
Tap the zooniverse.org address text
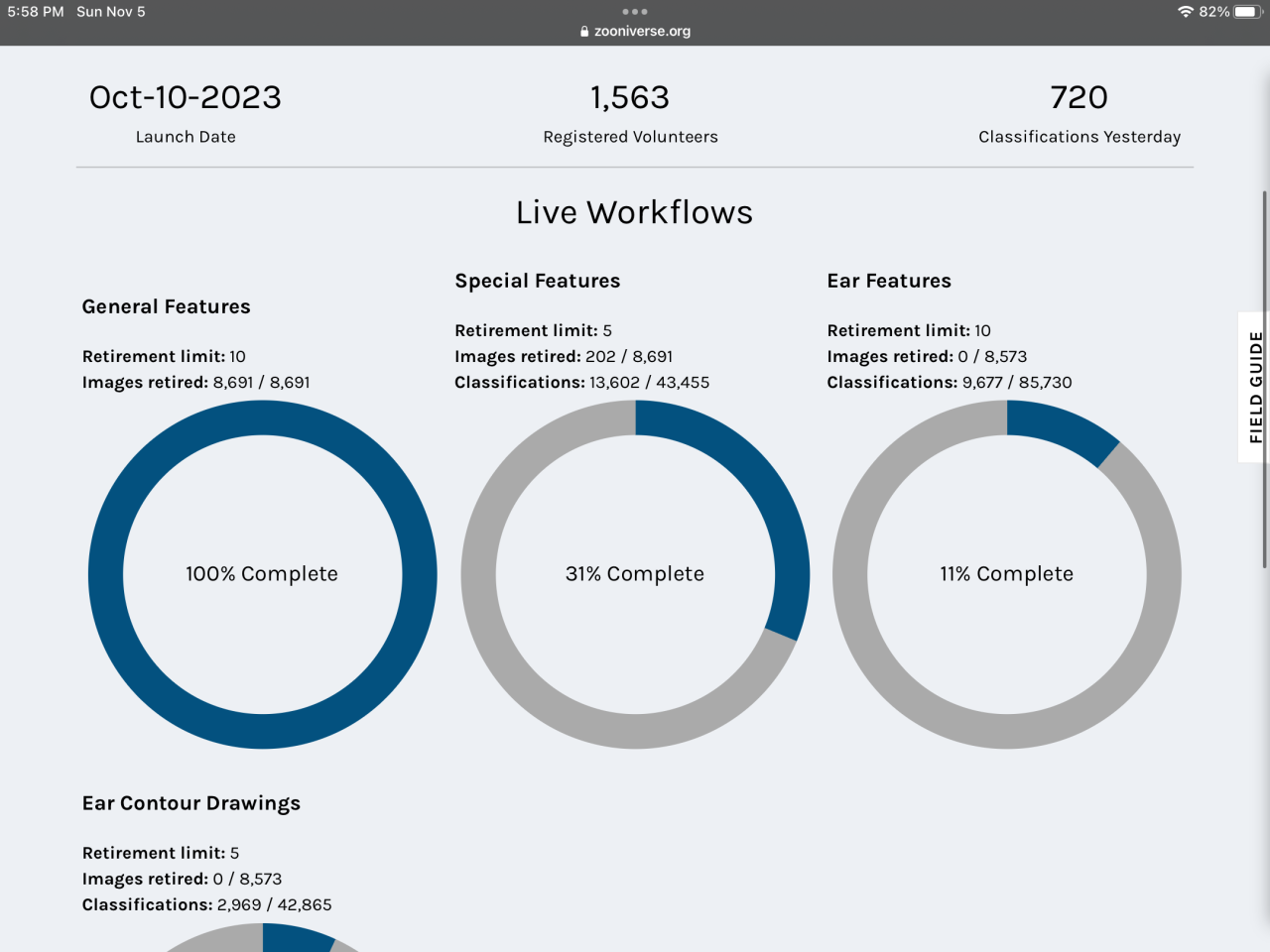[x=642, y=32]
